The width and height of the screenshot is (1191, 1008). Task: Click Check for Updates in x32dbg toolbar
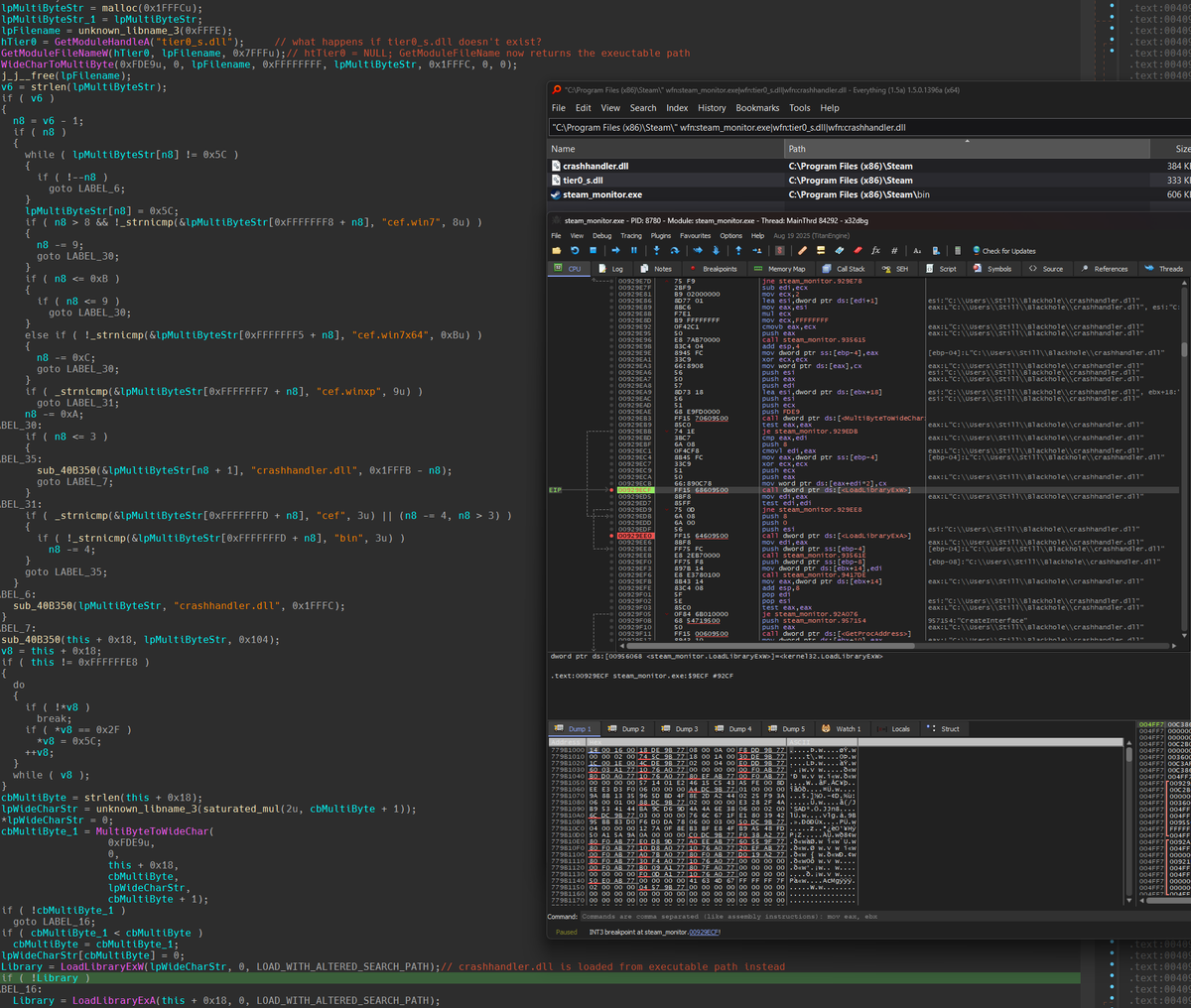click(x=1003, y=250)
